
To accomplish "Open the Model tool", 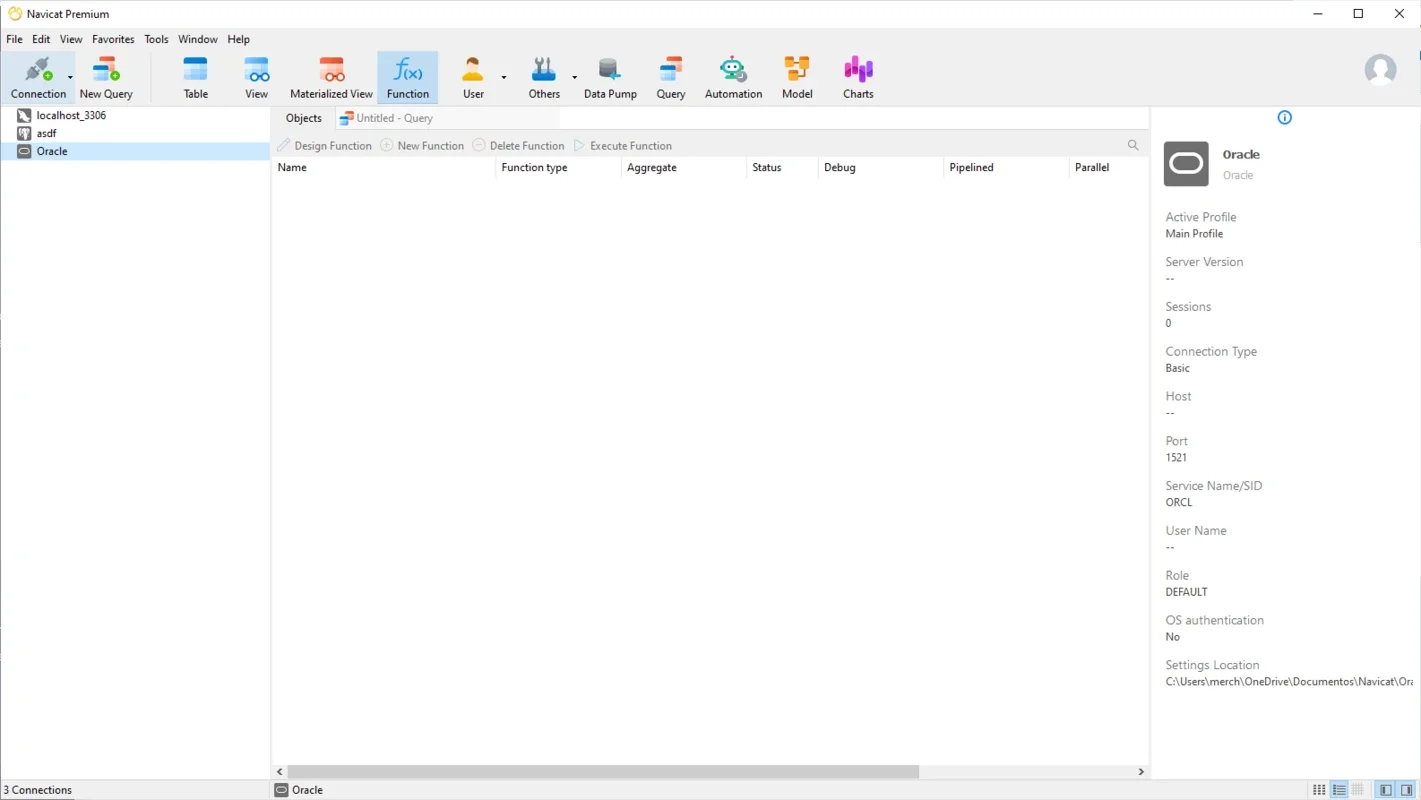I will [x=797, y=78].
